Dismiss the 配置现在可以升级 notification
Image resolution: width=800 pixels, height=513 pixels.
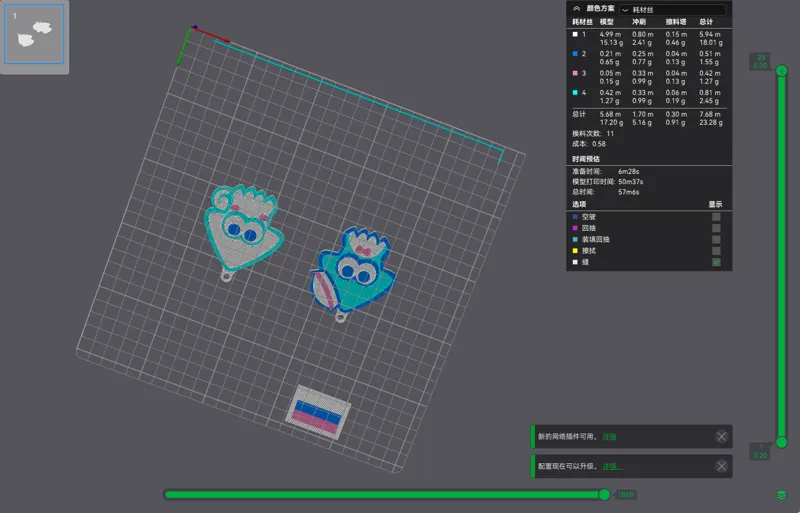721,466
